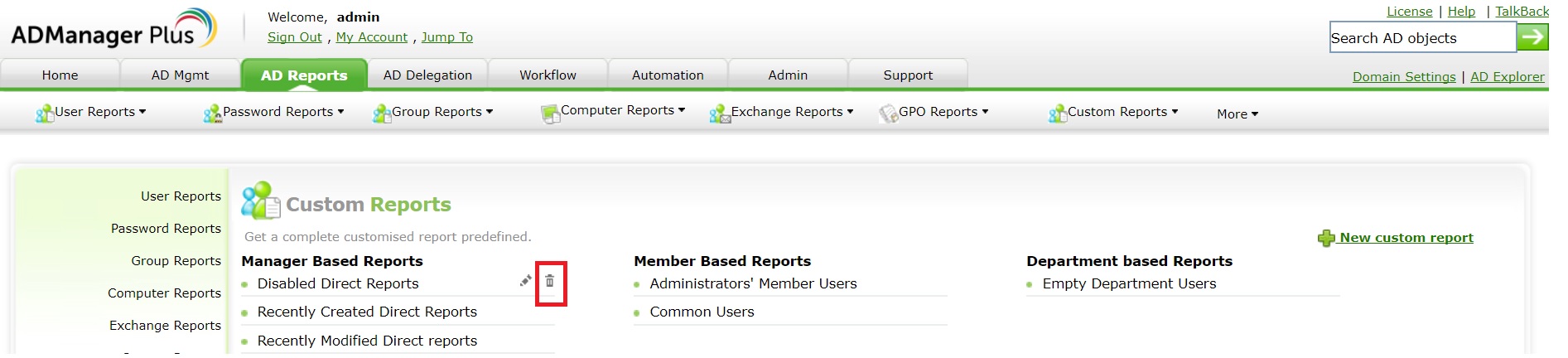Open the More dropdown in toolbar
Image resolution: width=1568 pixels, height=358 pixels.
[1237, 114]
